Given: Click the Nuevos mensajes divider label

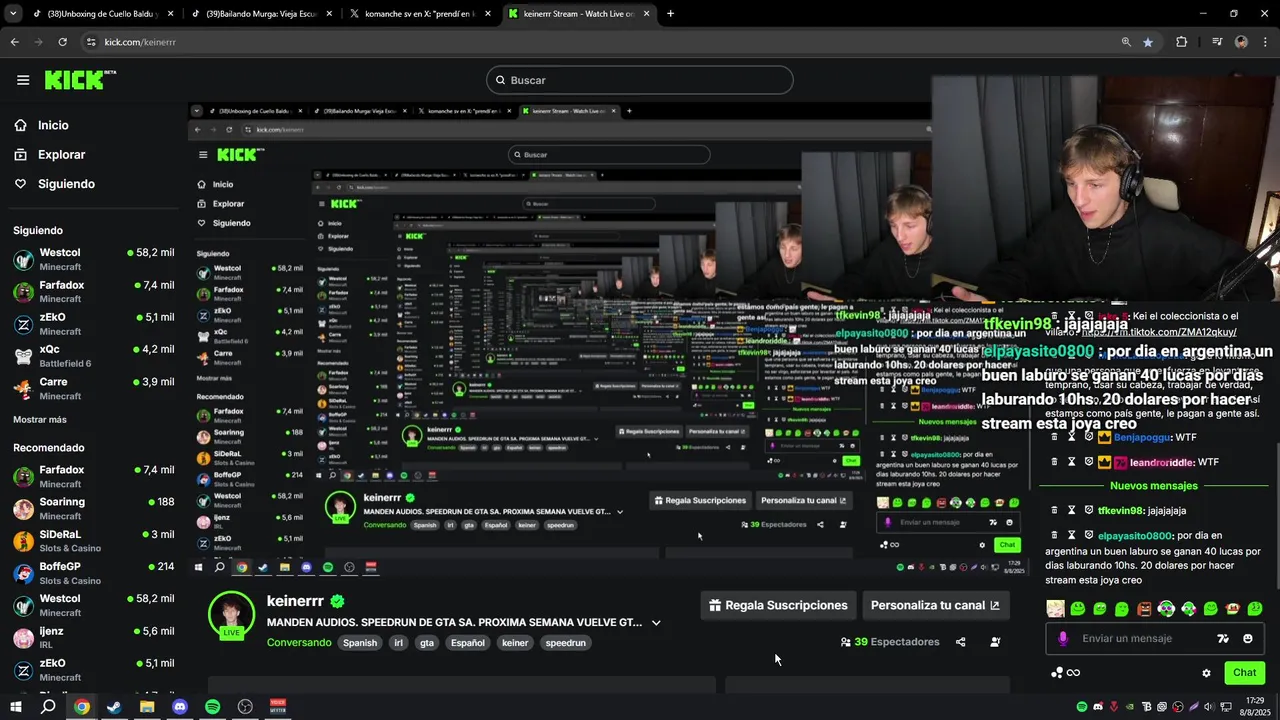Looking at the screenshot, I should (1154, 486).
